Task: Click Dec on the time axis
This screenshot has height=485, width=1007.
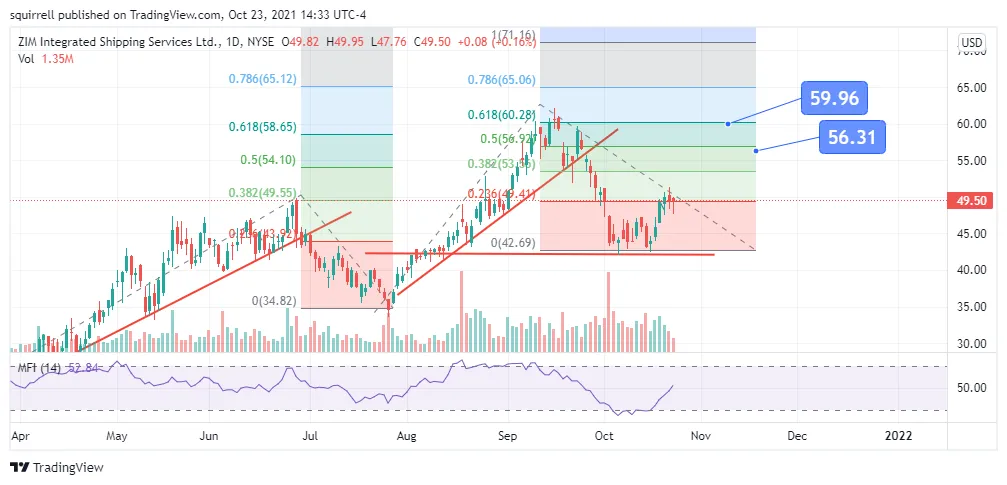Action: [796, 436]
